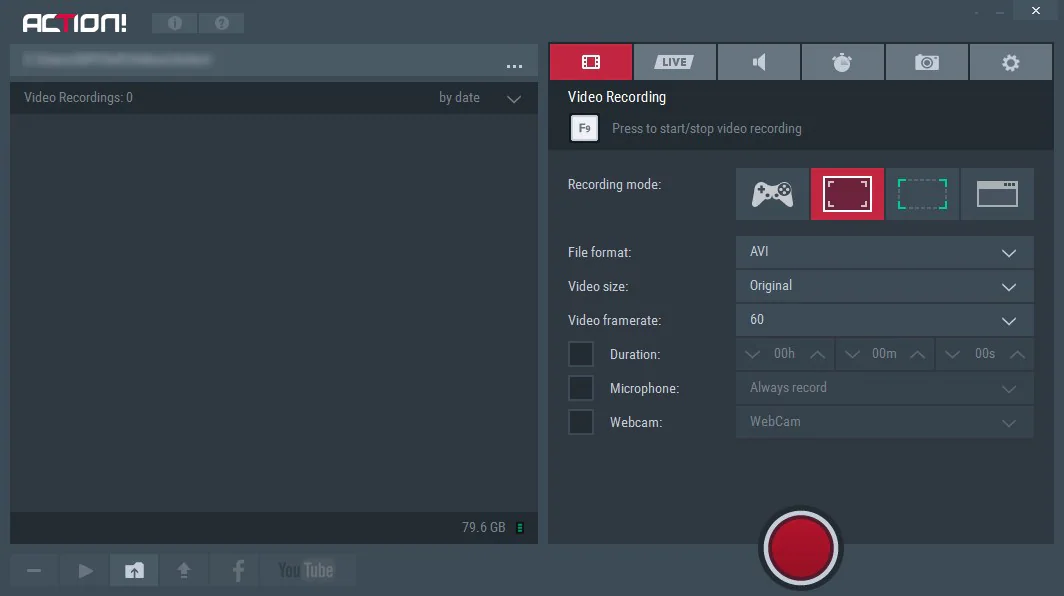This screenshot has width=1064, height=596.
Task: Open the by date sort dropdown
Action: tap(480, 98)
